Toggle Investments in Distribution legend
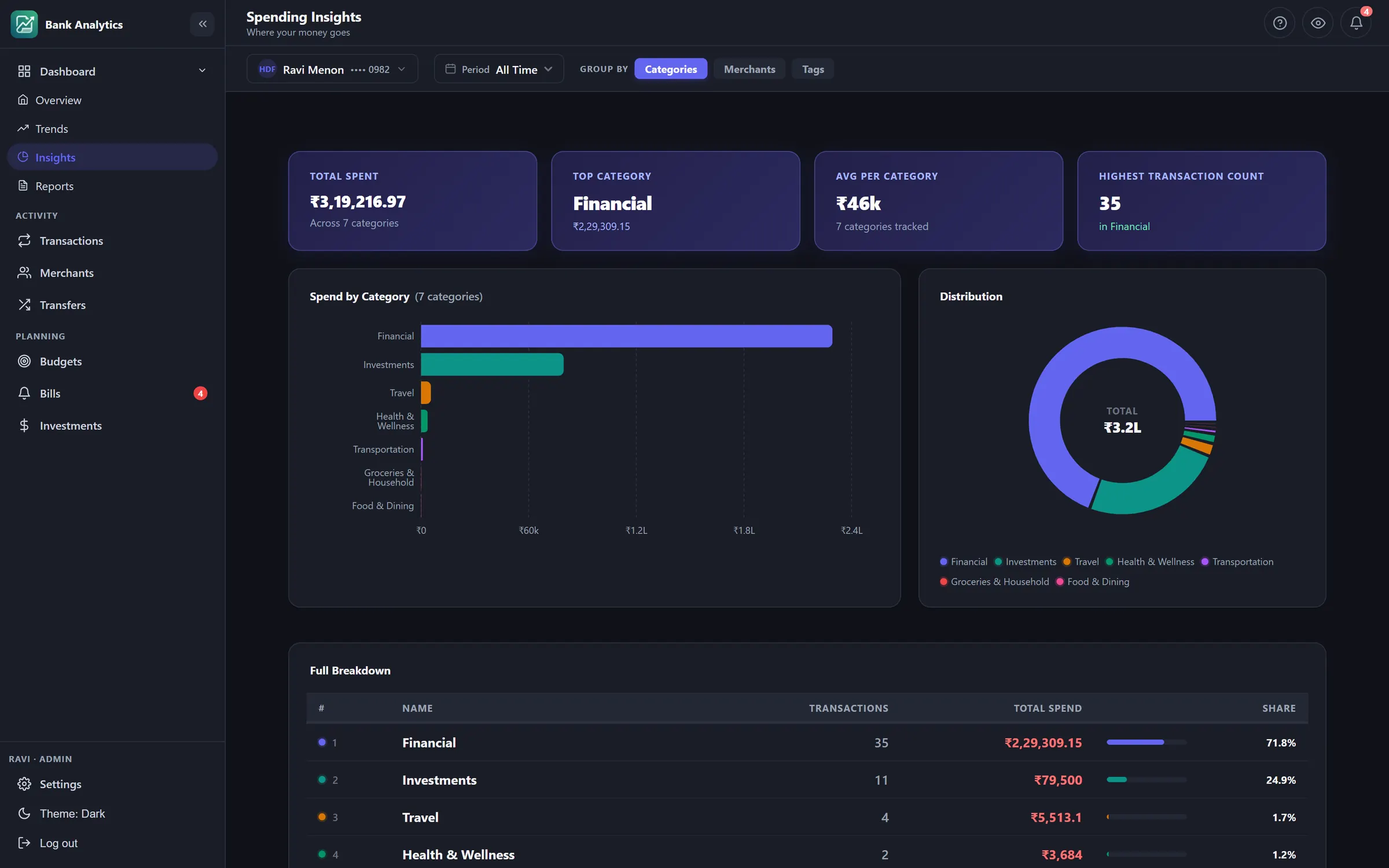This screenshot has height=868, width=1389. [x=1026, y=562]
